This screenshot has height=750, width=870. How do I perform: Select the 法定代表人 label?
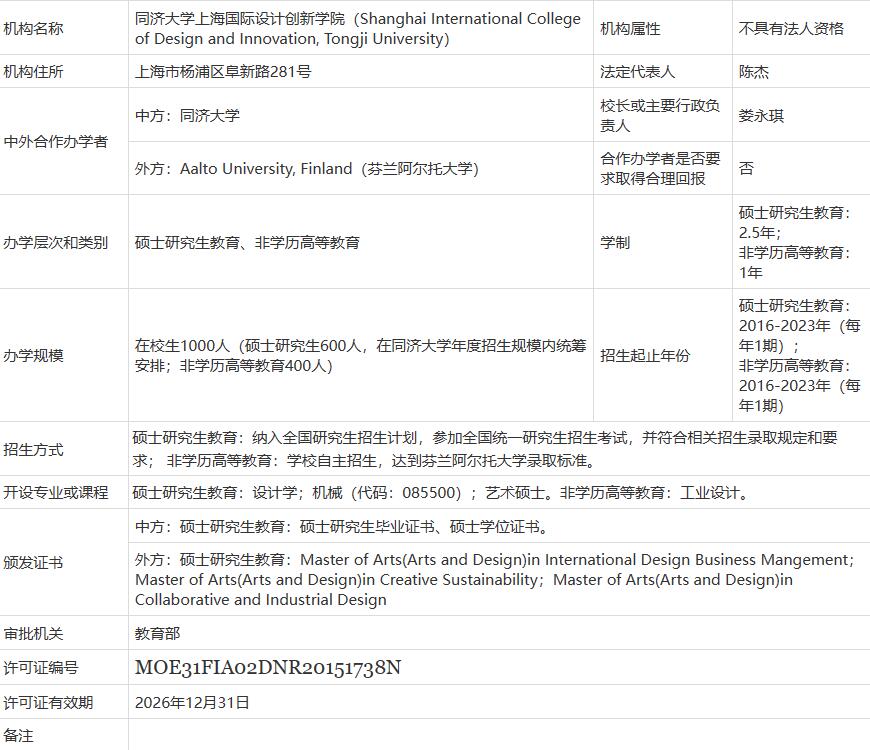coord(637,72)
